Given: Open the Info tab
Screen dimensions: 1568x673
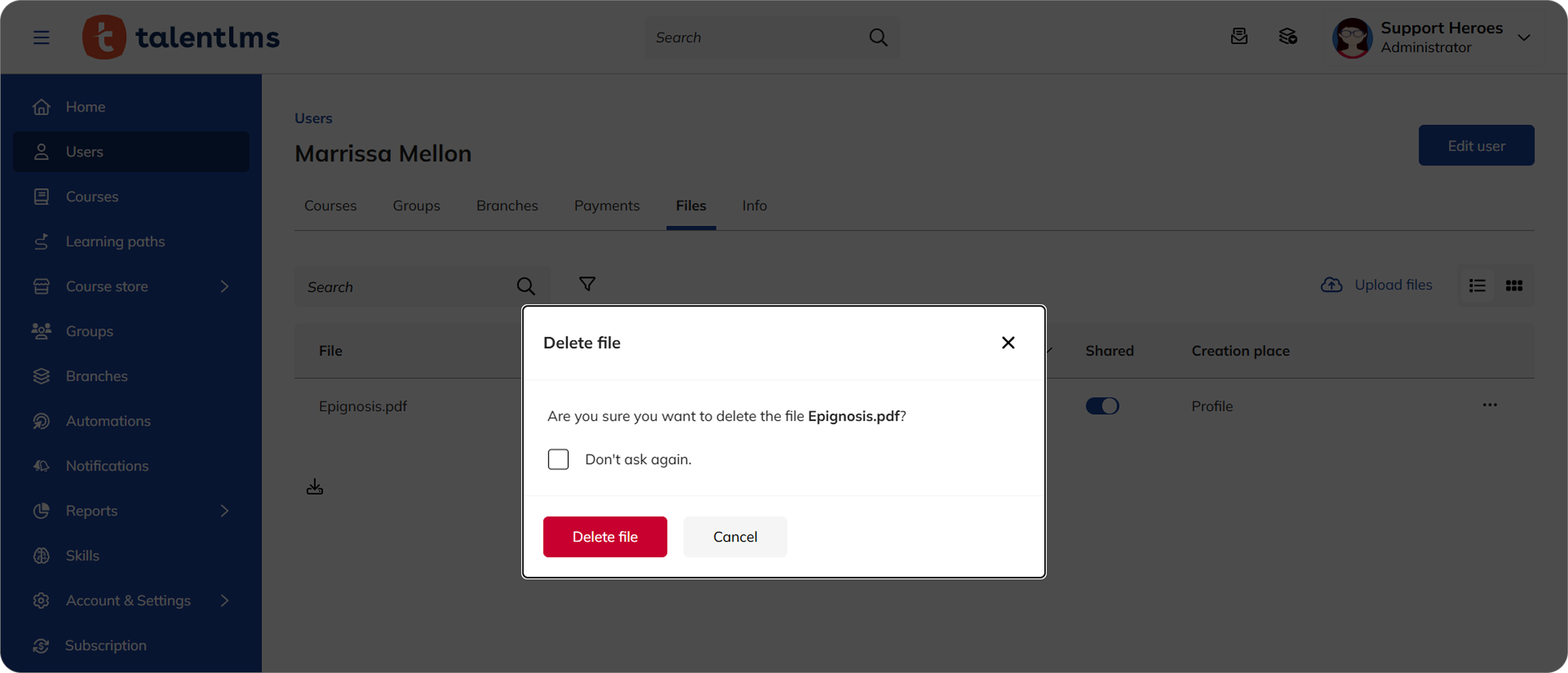Looking at the screenshot, I should pos(754,206).
